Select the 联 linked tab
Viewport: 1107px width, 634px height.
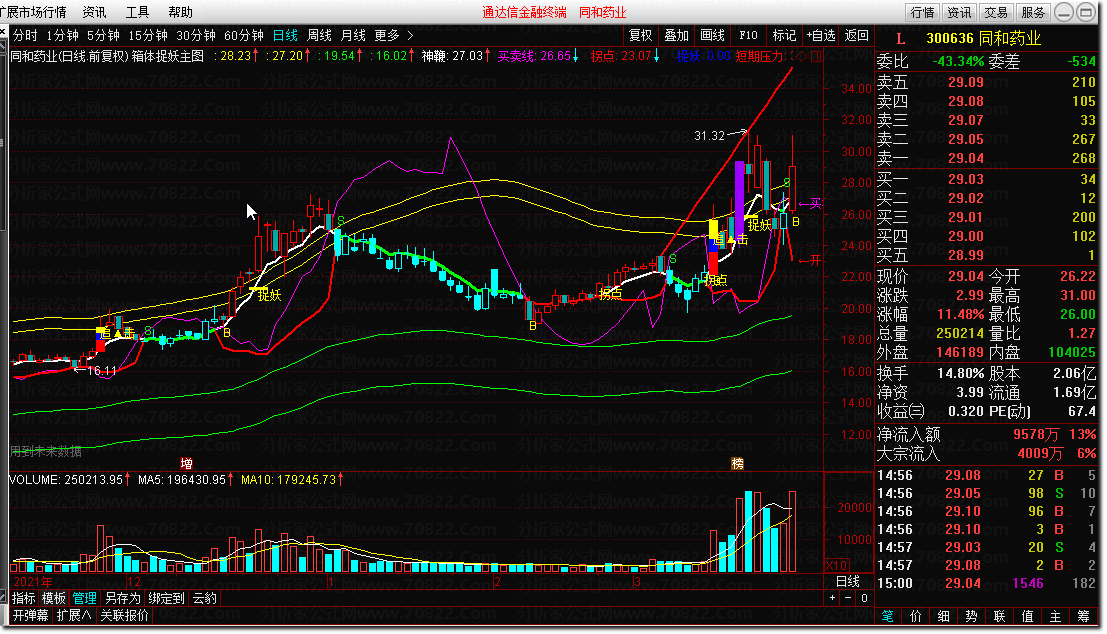pos(1000,616)
